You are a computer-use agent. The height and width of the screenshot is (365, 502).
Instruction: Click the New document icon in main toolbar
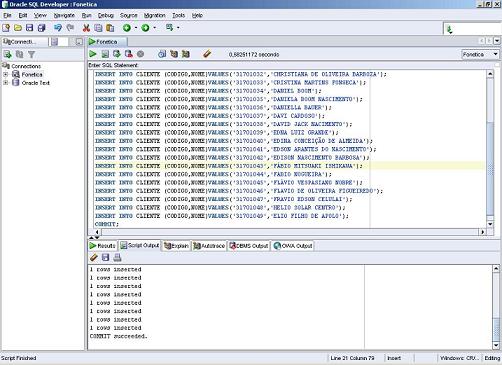point(6,28)
